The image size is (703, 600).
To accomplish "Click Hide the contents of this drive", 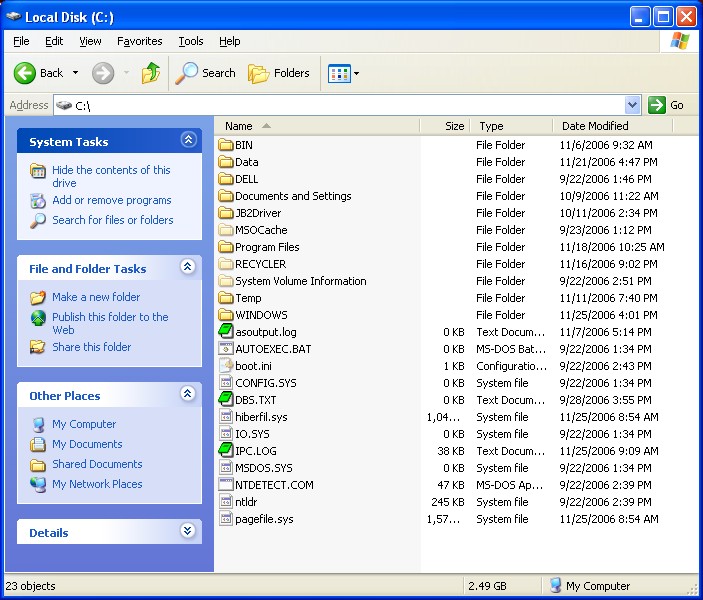I will (x=111, y=176).
